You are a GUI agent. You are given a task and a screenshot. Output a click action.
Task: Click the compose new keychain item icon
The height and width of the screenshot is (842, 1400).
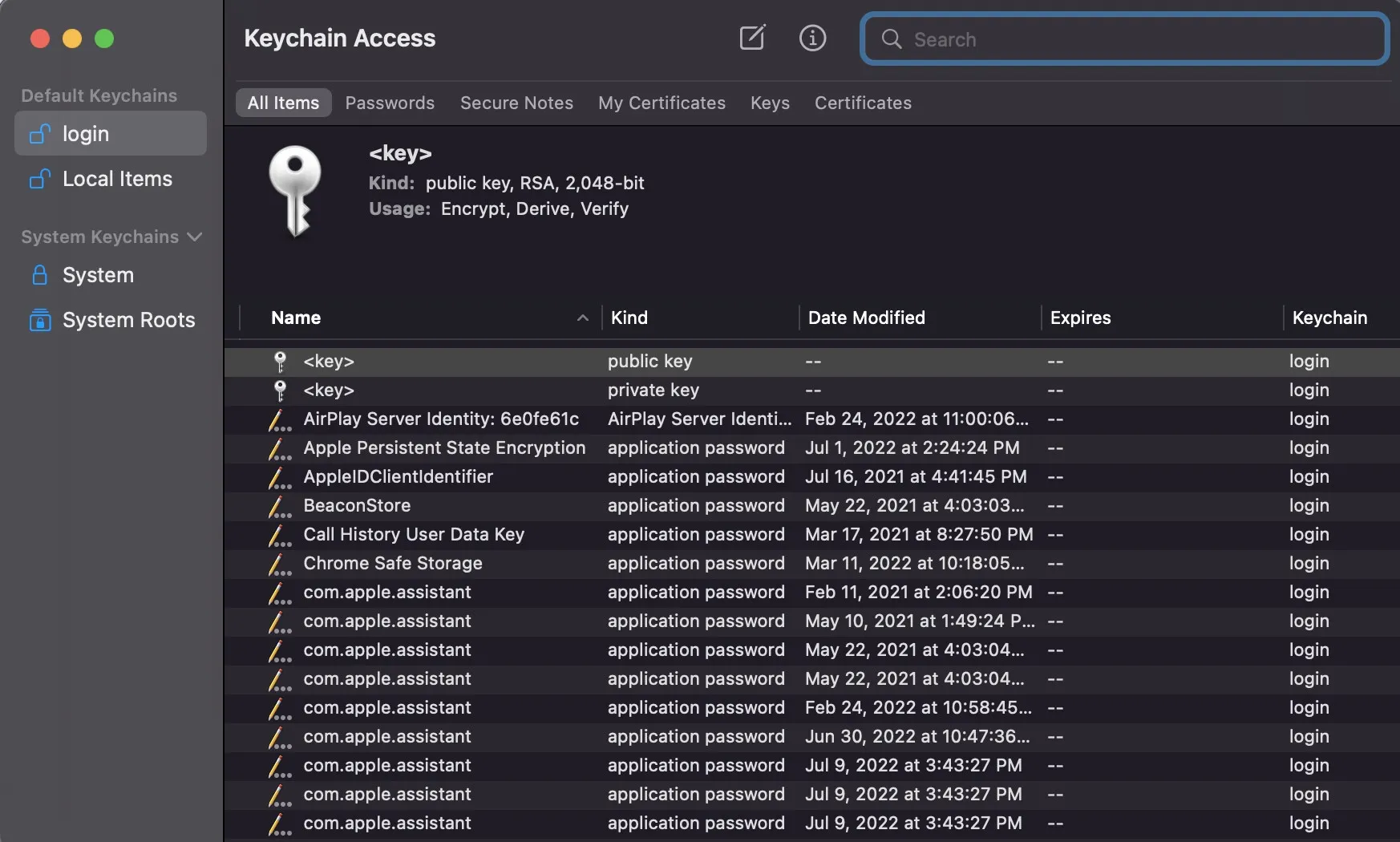(x=751, y=38)
